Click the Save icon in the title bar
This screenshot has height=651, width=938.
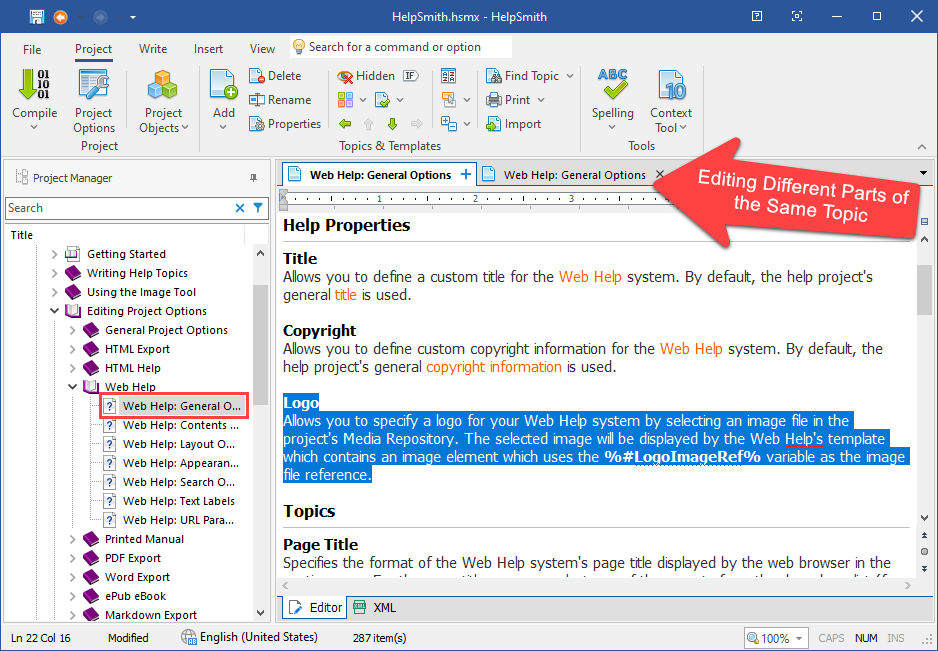coord(37,17)
